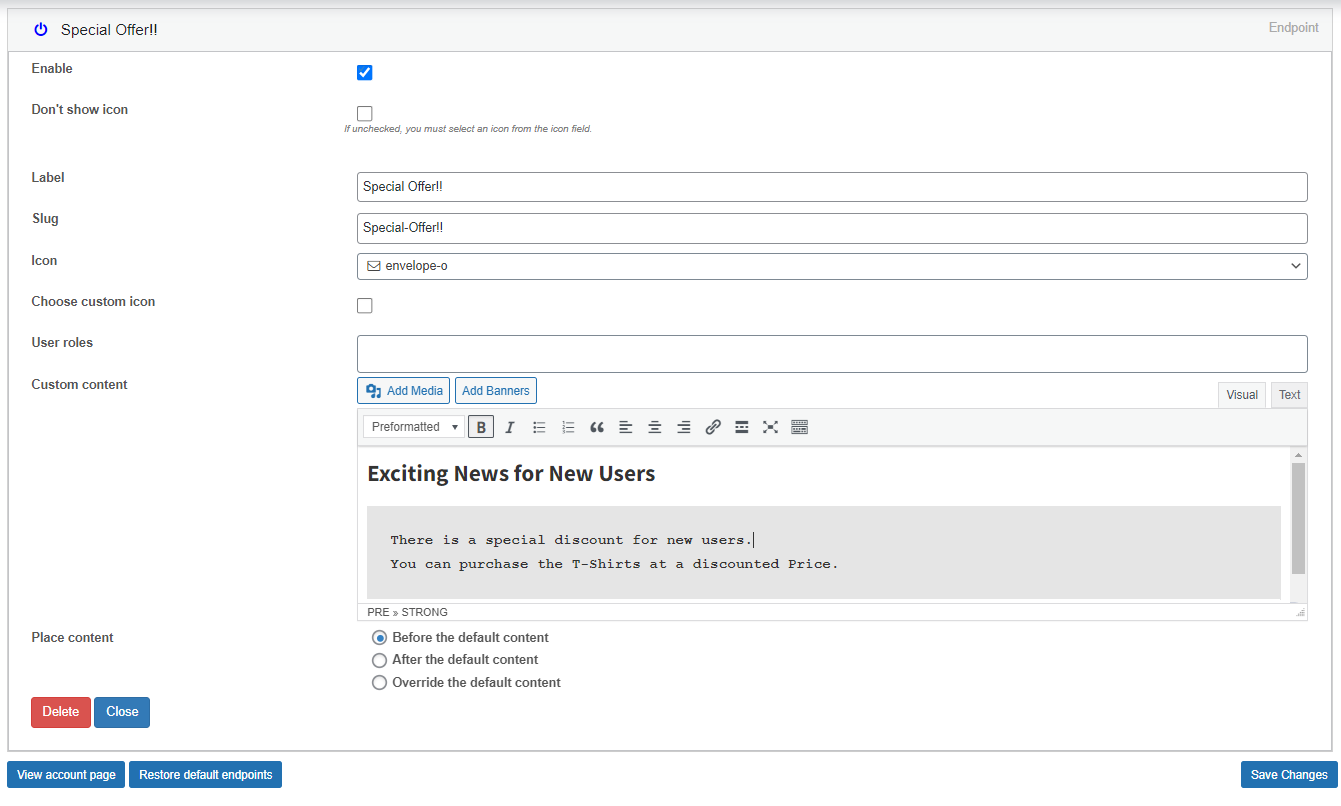The width and height of the screenshot is (1341, 806).
Task: Check the Don't show icon option
Action: (364, 113)
